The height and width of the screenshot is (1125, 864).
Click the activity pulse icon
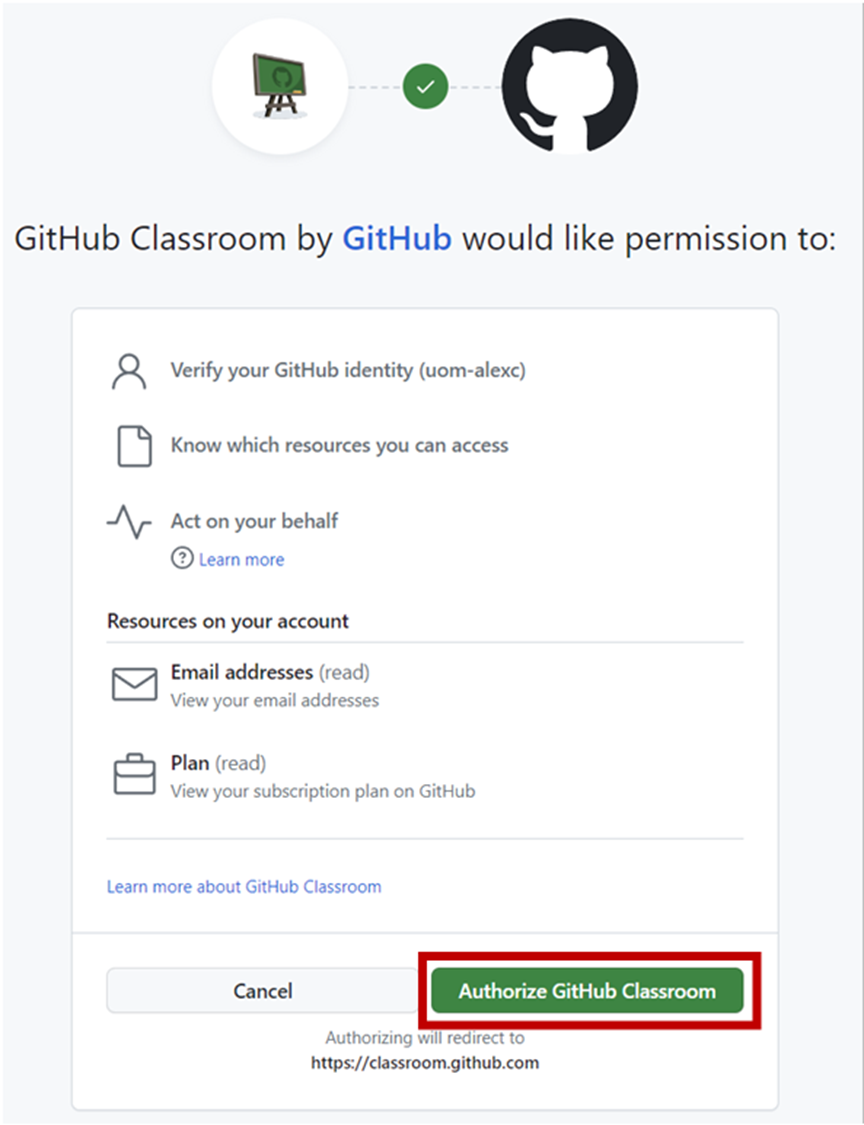(x=129, y=522)
